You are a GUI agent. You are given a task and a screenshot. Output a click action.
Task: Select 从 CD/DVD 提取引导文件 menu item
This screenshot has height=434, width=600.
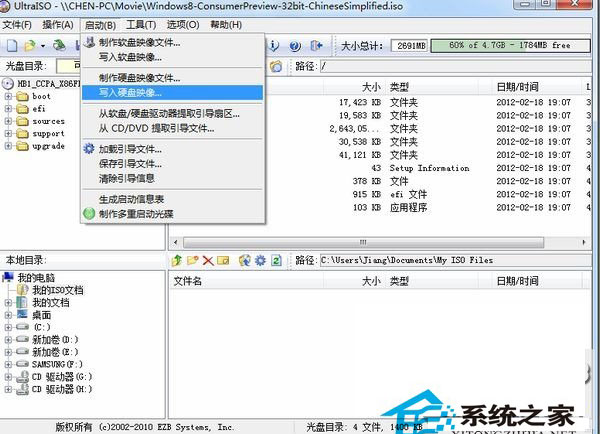point(173,128)
